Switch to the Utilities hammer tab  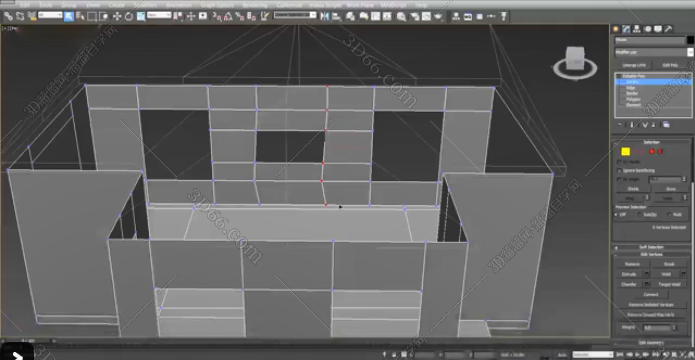(668, 29)
